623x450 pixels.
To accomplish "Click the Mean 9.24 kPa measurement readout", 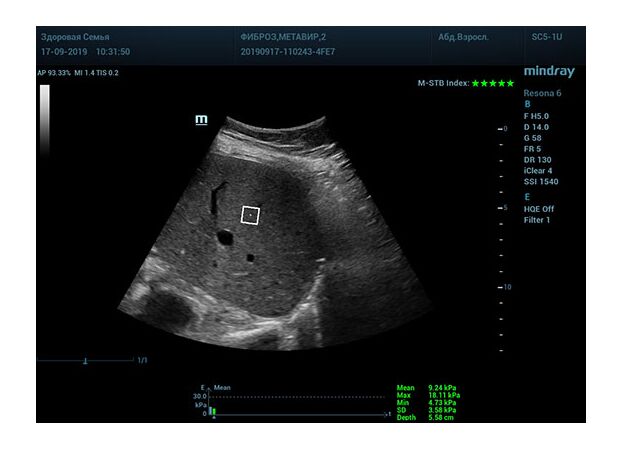I will pos(428,388).
